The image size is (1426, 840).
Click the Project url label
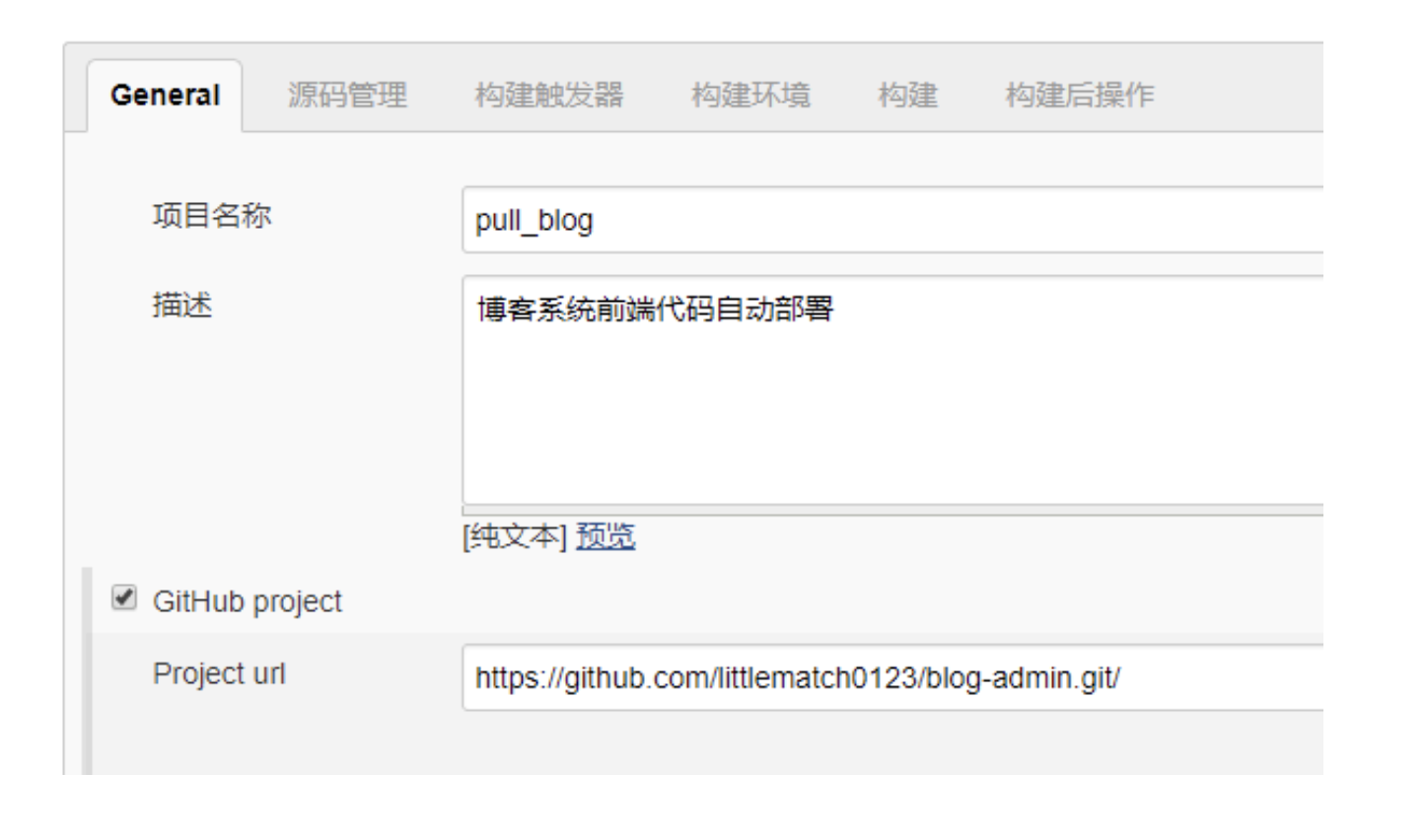(x=219, y=673)
